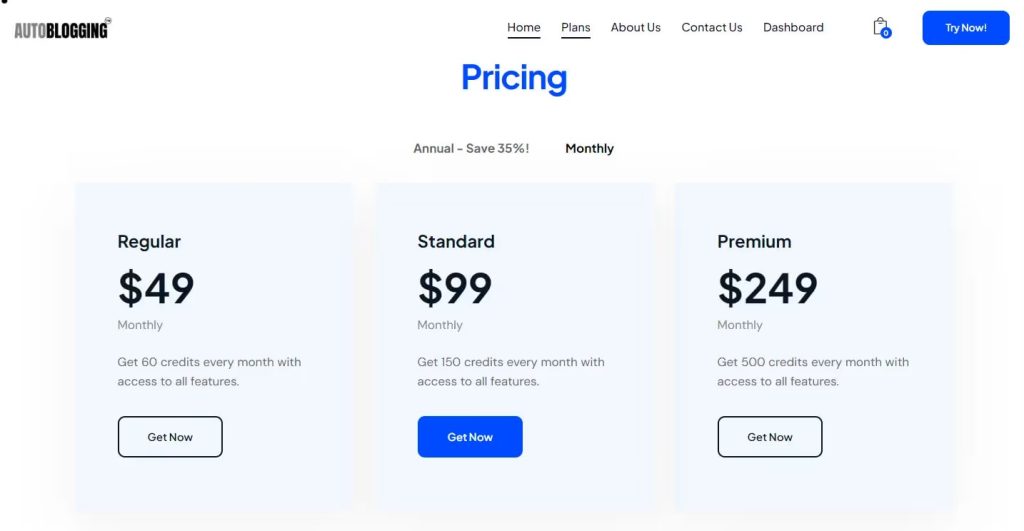Viewport: 1024px width, 531px height.
Task: Click the Premium plan title
Action: point(754,242)
